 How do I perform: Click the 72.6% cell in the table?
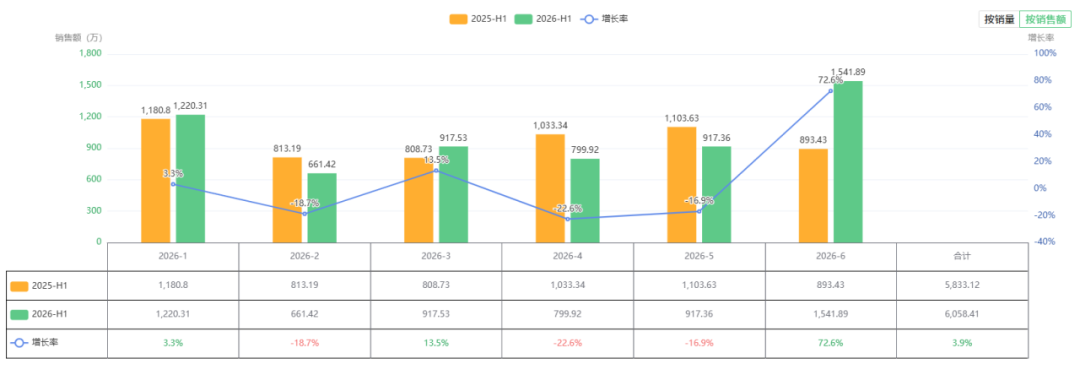831,343
